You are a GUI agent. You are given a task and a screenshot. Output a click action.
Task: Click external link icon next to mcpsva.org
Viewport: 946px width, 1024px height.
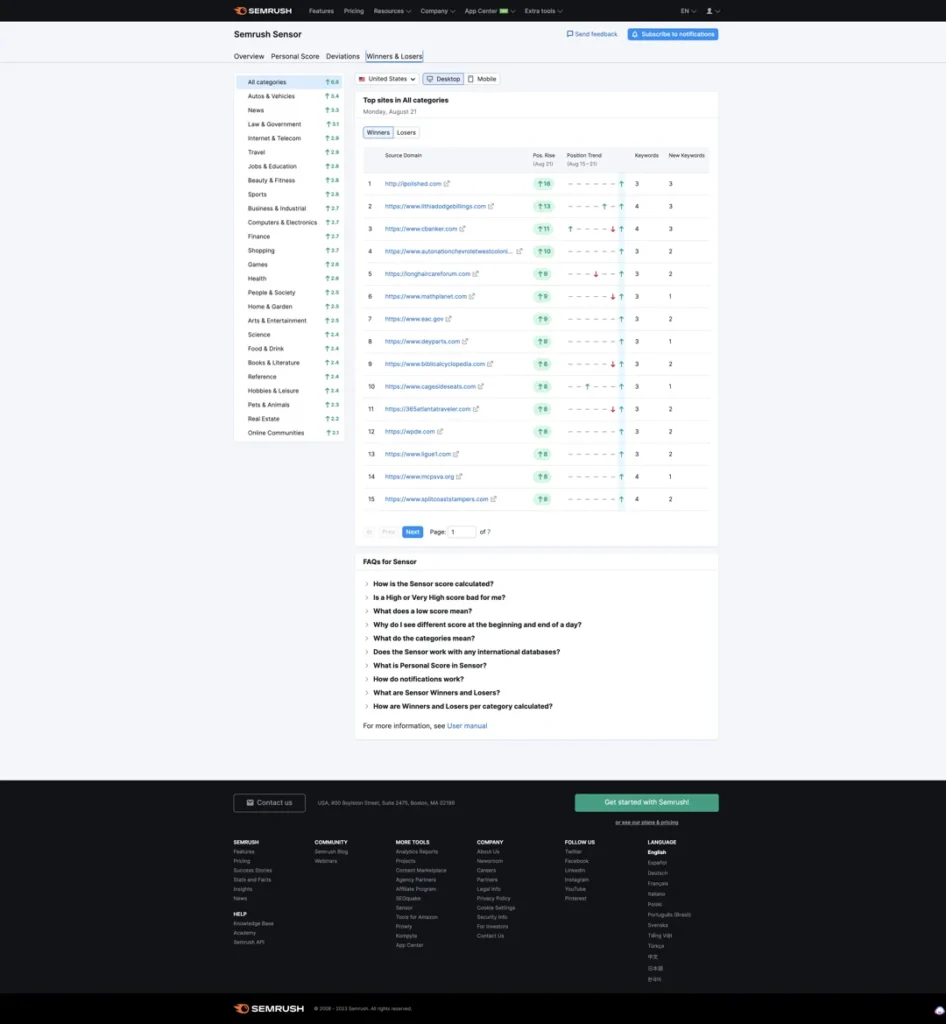pyautogui.click(x=459, y=477)
